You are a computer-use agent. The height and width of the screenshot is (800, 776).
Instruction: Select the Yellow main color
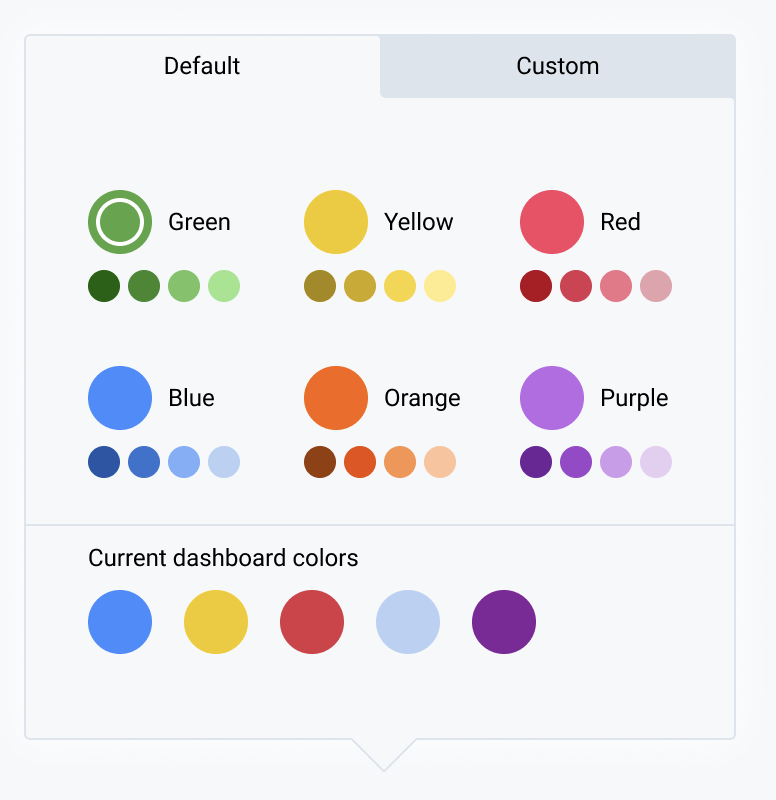tap(336, 221)
